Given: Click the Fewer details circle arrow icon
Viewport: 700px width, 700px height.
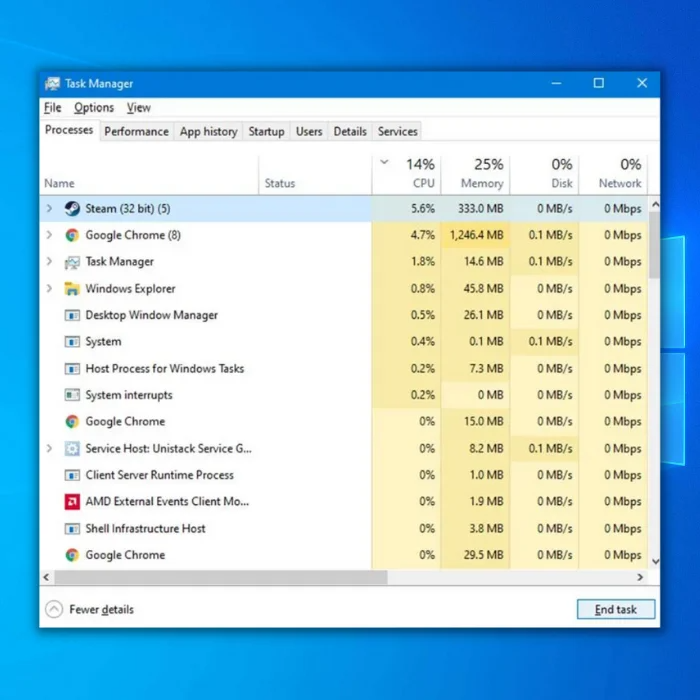Looking at the screenshot, I should (54, 609).
